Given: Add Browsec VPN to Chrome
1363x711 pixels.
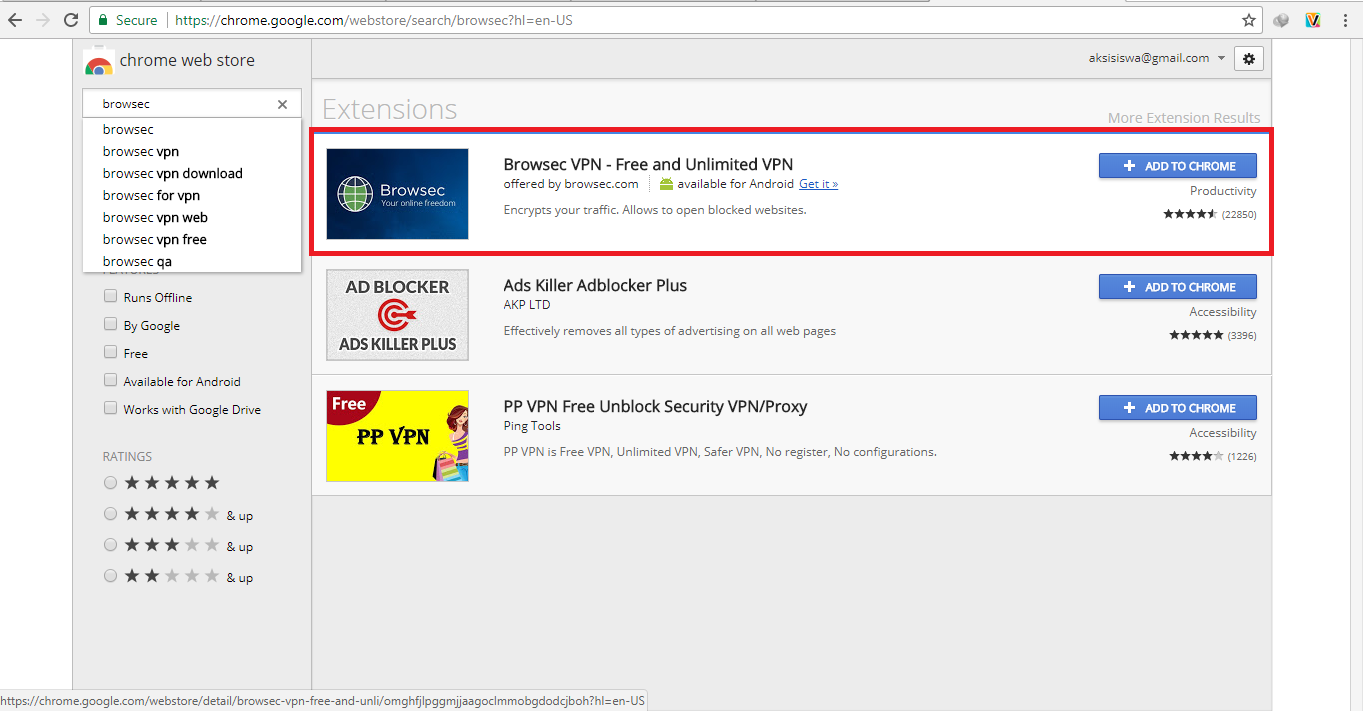Looking at the screenshot, I should (x=1178, y=166).
